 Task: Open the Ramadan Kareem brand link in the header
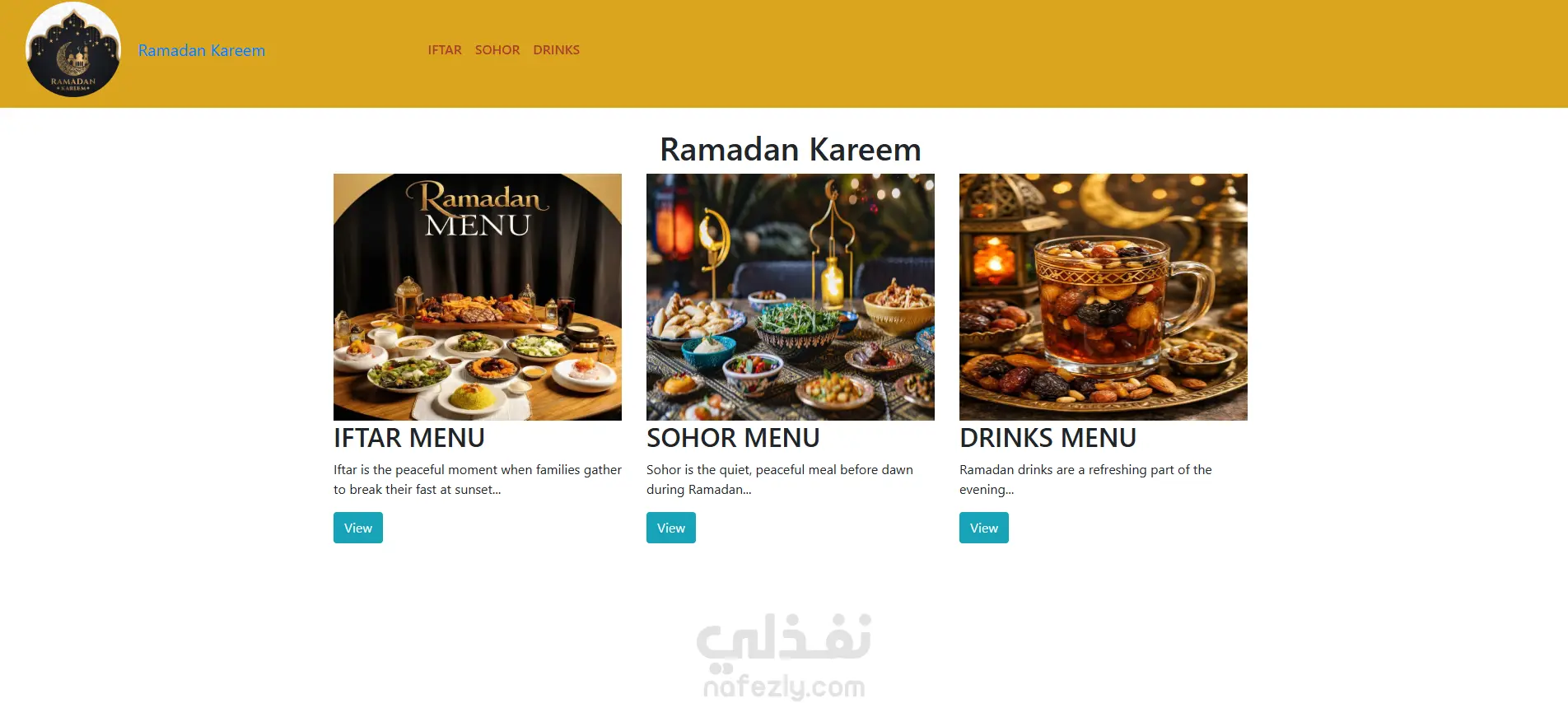(x=202, y=50)
